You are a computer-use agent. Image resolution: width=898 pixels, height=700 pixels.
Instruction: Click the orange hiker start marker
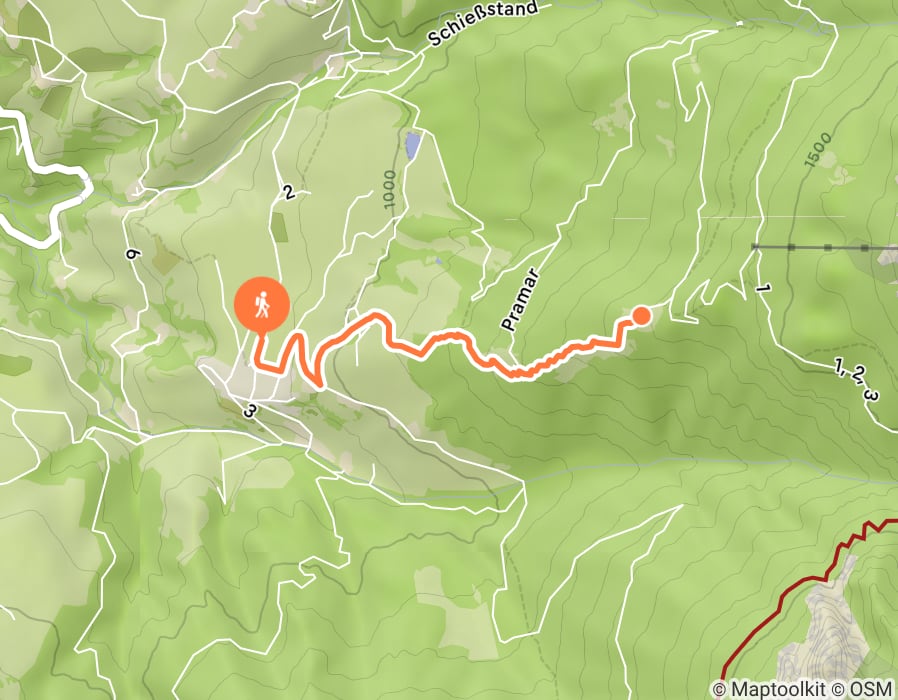(262, 305)
